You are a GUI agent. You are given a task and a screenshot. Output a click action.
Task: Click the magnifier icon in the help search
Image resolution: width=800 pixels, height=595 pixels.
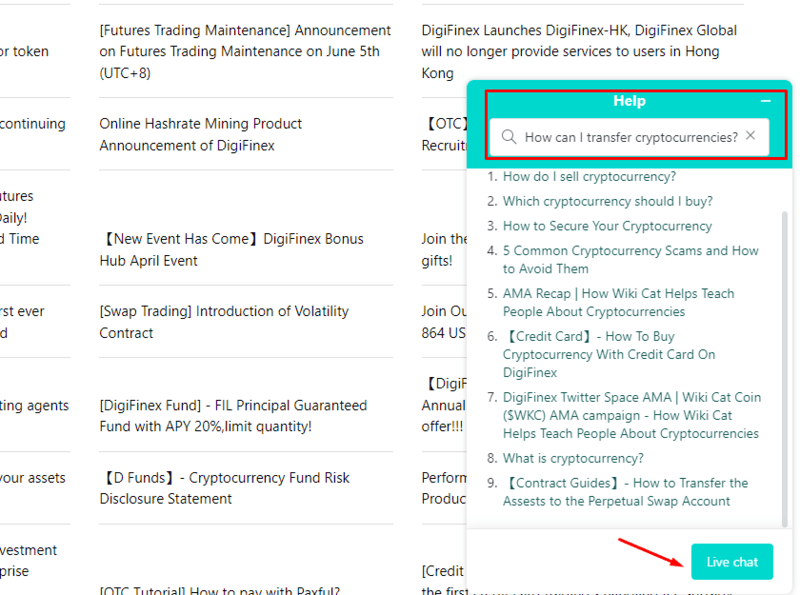click(509, 137)
